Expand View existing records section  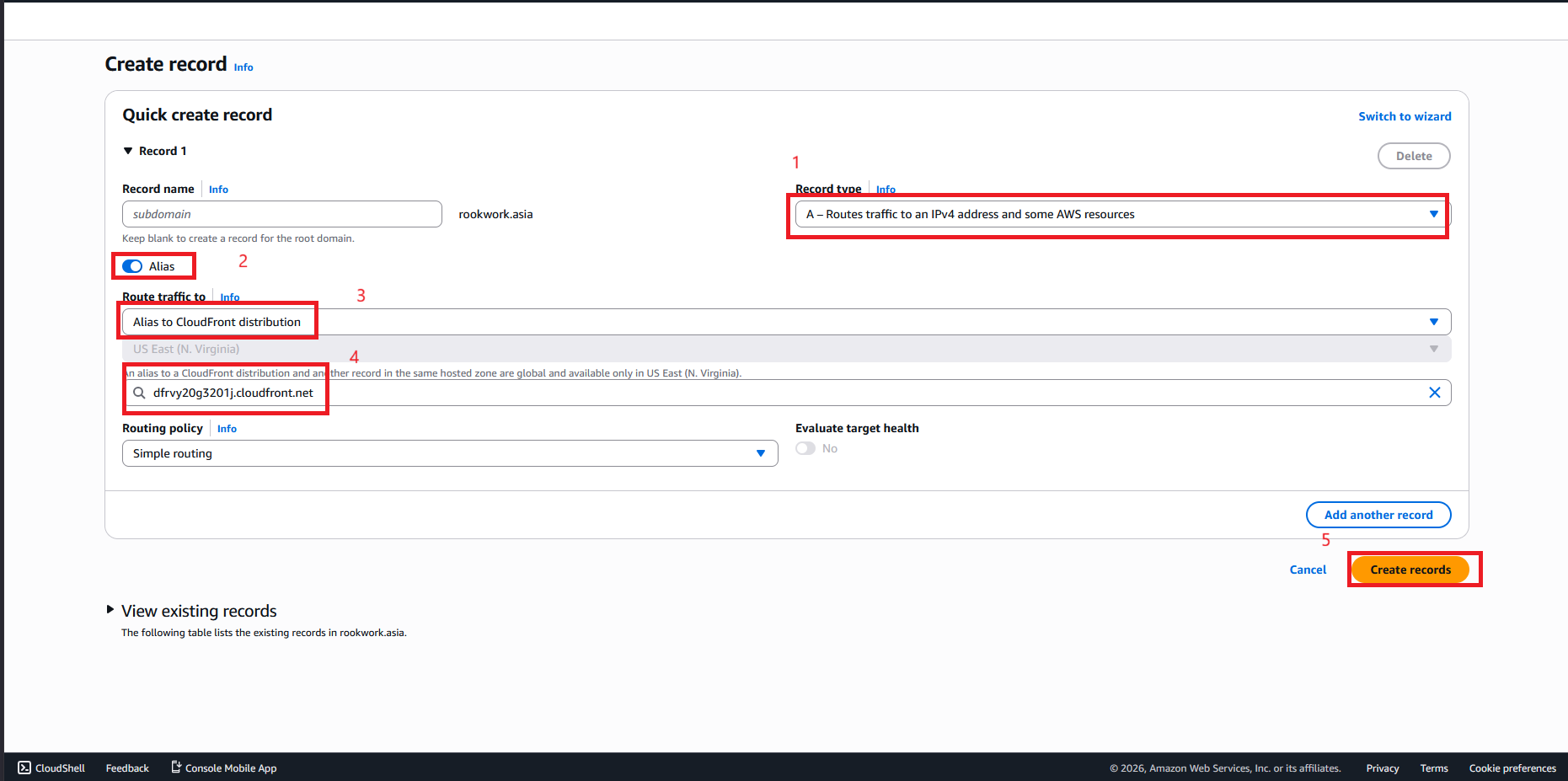110,609
